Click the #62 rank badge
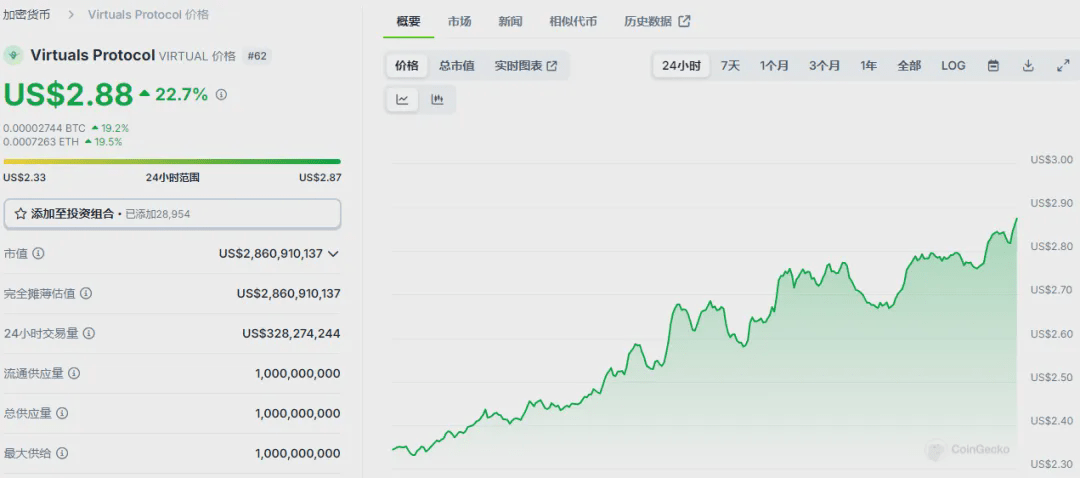The image size is (1080, 478). tap(257, 56)
